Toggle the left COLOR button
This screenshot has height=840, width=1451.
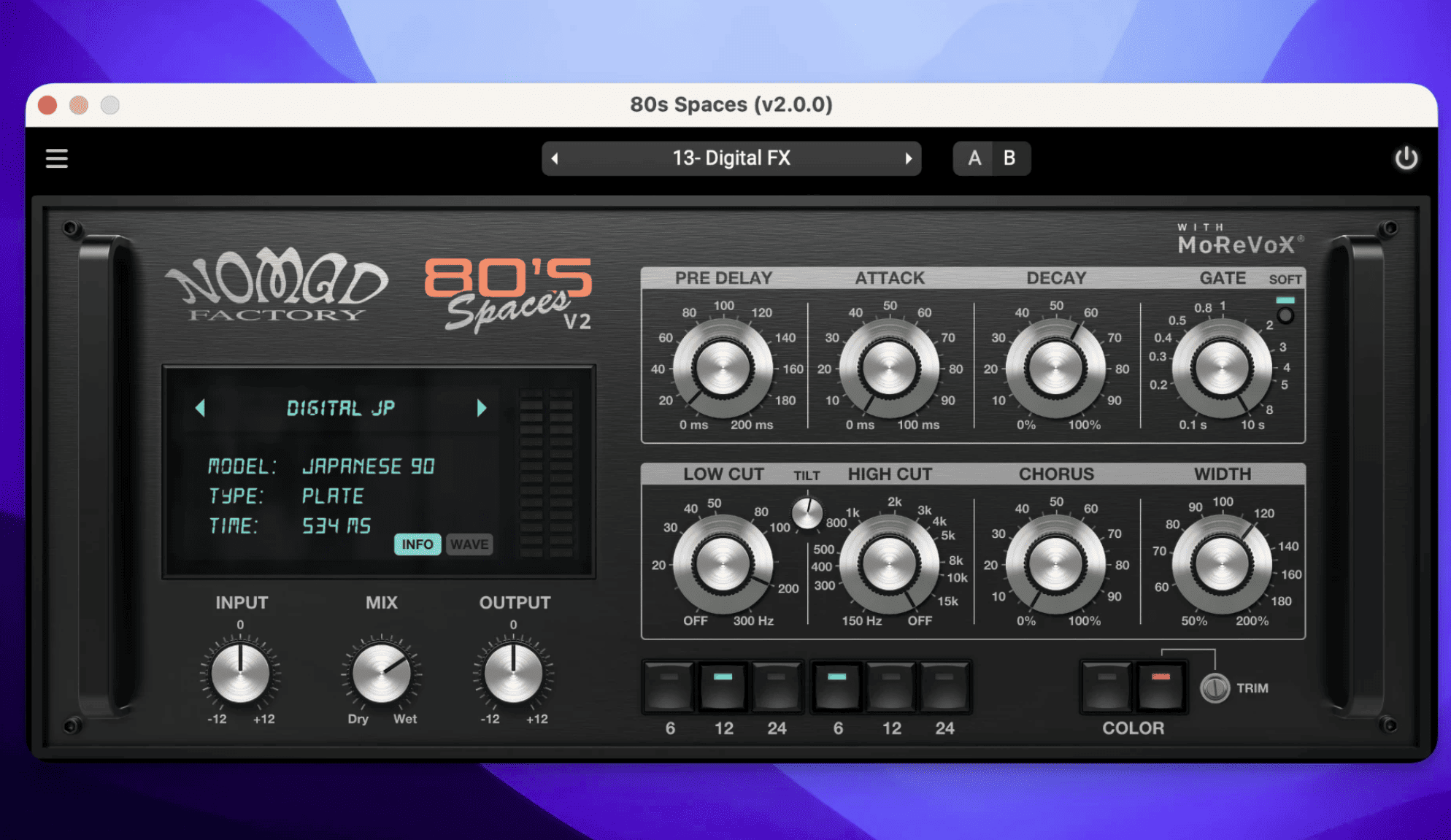[x=1107, y=687]
